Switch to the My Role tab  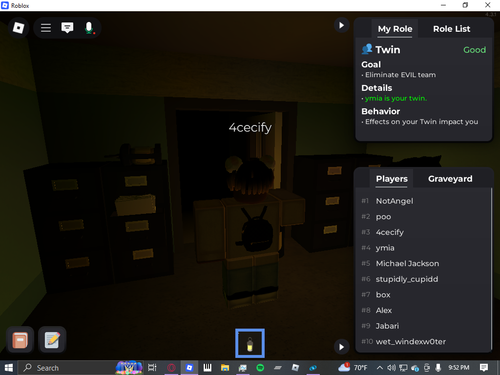click(x=395, y=29)
